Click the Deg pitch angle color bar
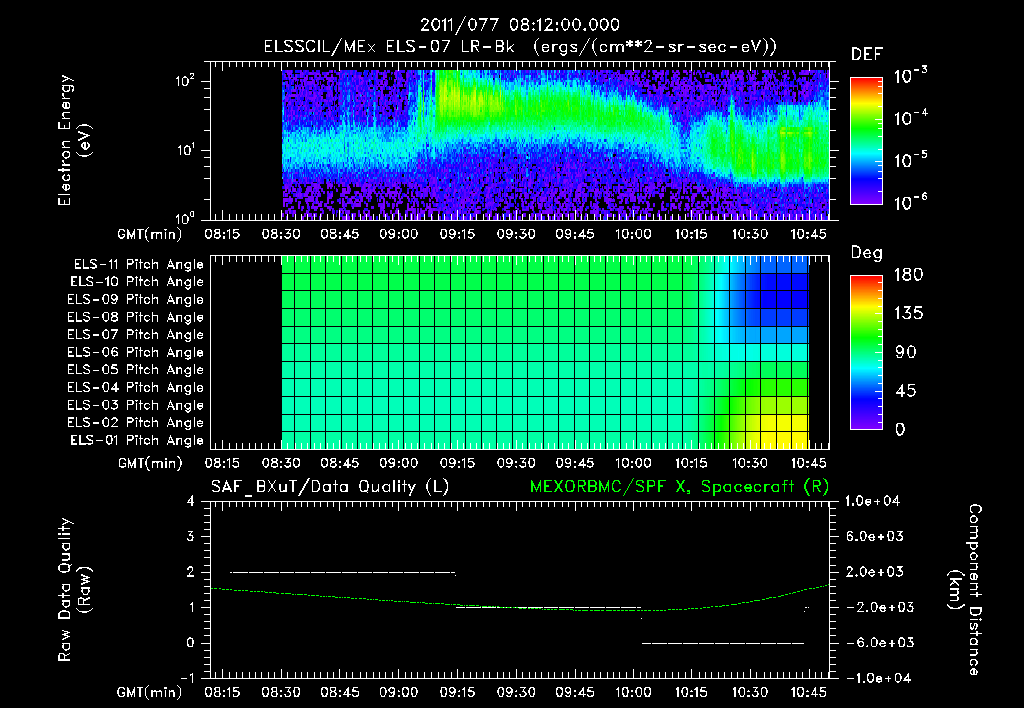Image resolution: width=1024 pixels, height=708 pixels. 866,353
